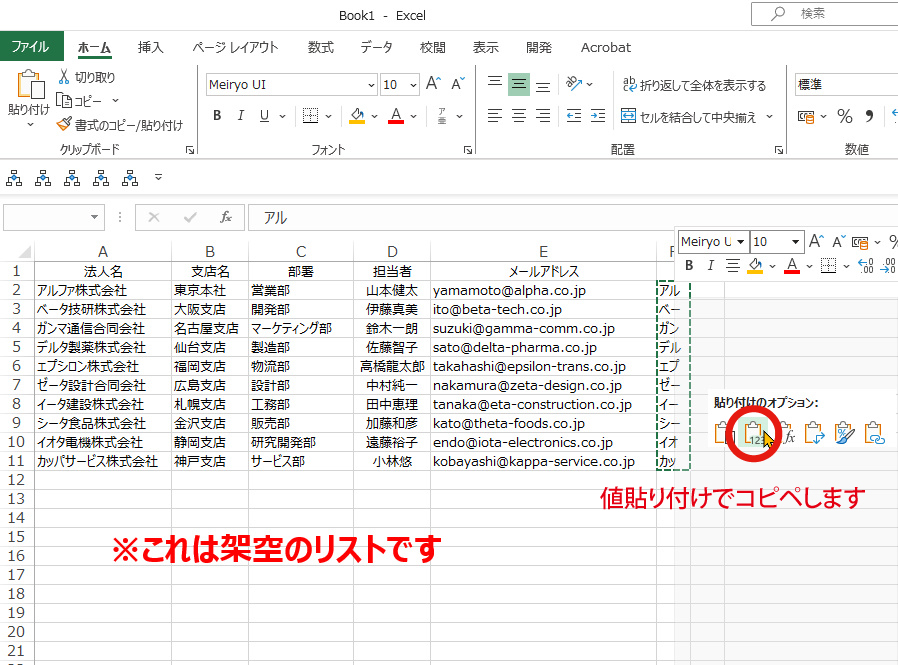Open Font group dialog launcher
The width and height of the screenshot is (898, 665).
[468, 150]
